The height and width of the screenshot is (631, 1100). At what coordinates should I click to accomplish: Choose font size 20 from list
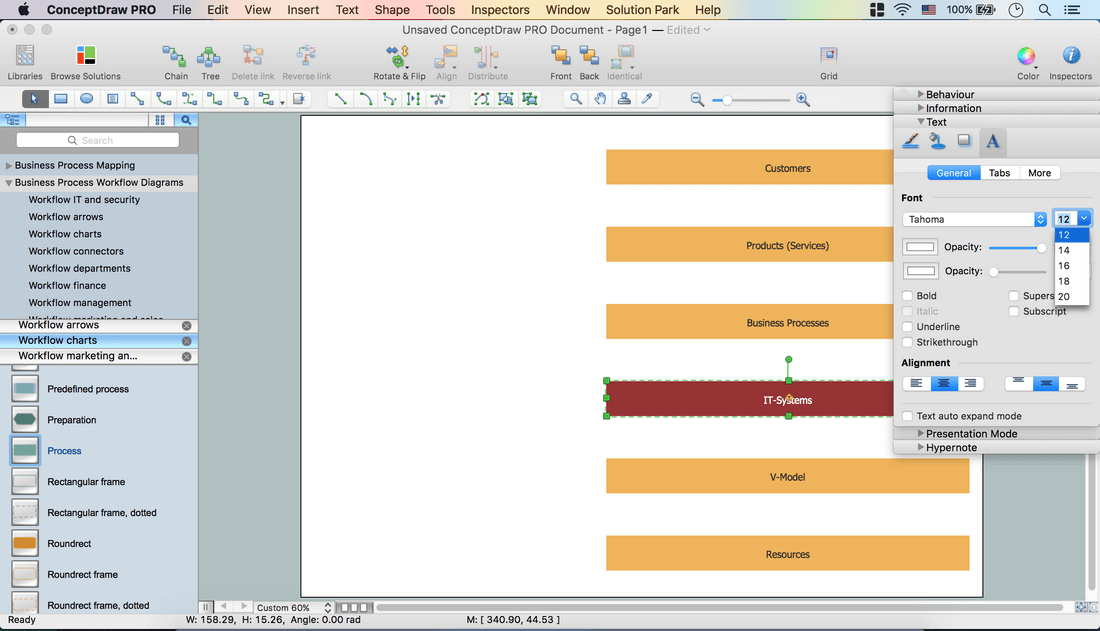[x=1071, y=296]
